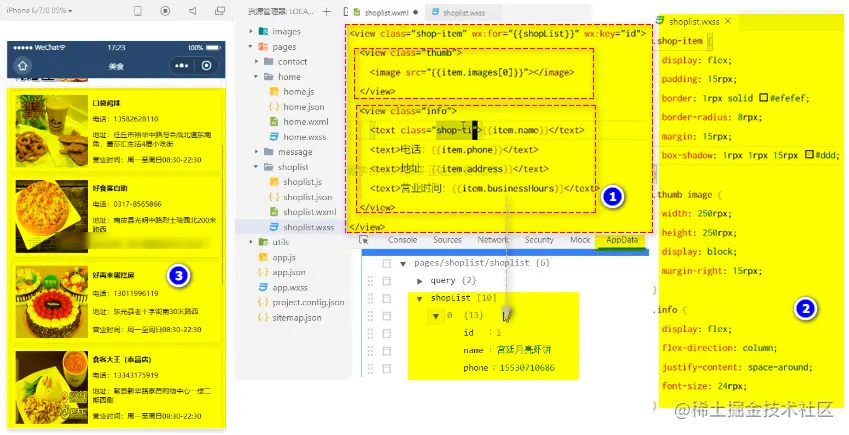Switch to the shoplist.wxml editor tab
This screenshot has width=849, height=435.
385,12
